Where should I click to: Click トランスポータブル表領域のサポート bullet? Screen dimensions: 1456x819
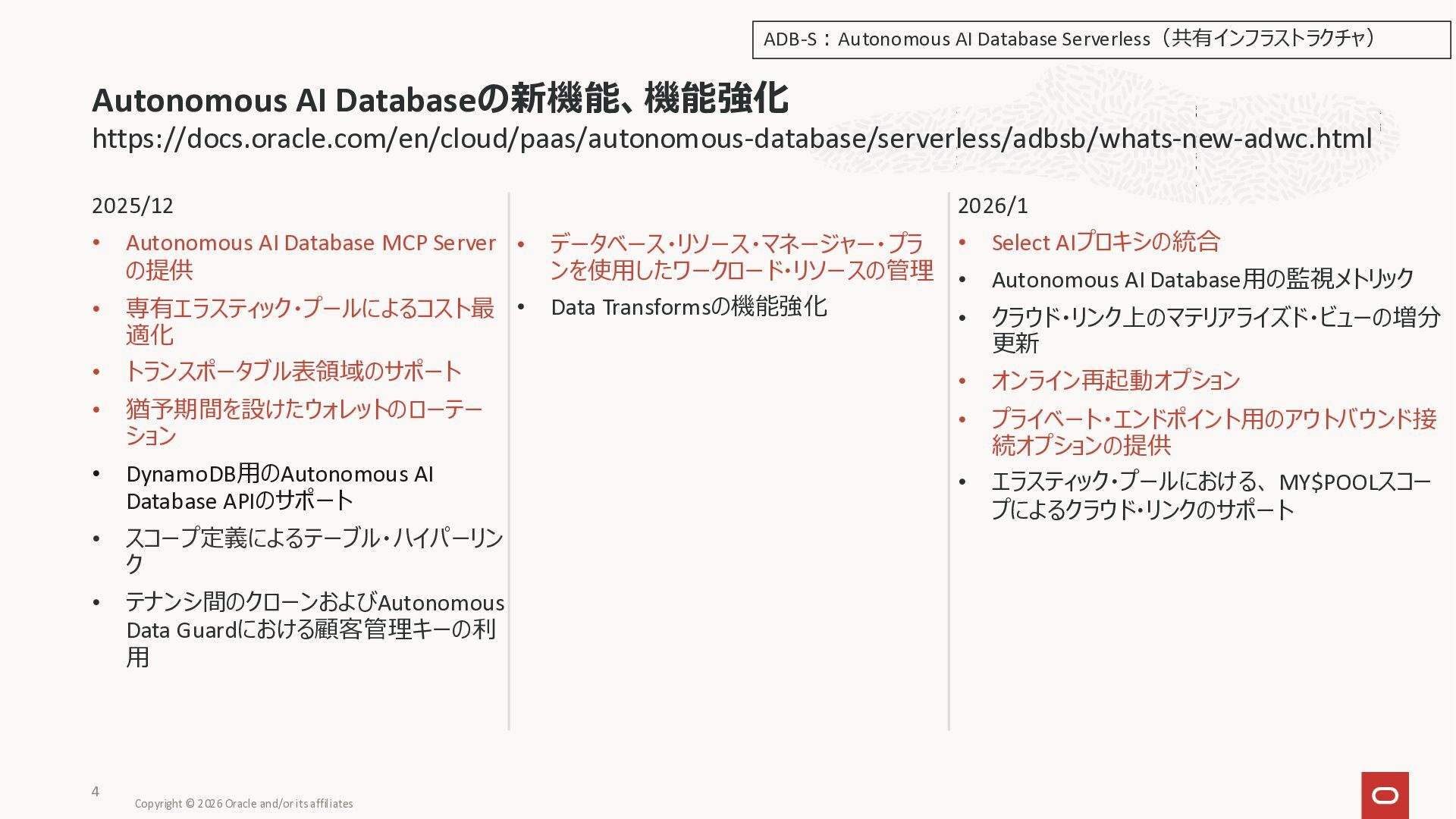tap(293, 371)
